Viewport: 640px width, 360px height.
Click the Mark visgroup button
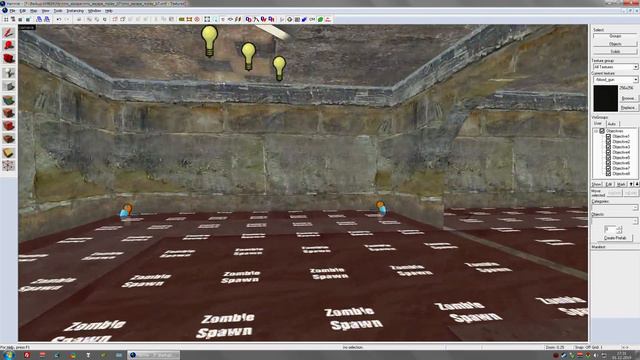coord(622,184)
